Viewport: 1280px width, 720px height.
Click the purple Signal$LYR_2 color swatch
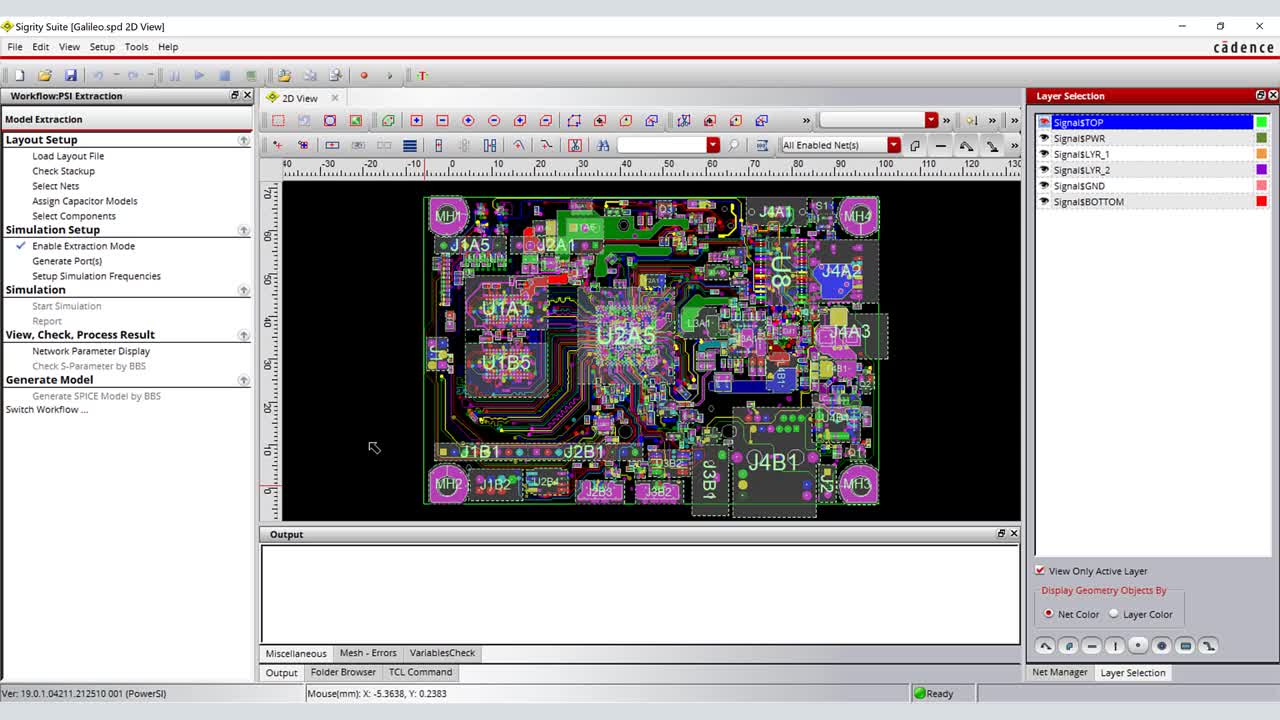(x=1261, y=170)
